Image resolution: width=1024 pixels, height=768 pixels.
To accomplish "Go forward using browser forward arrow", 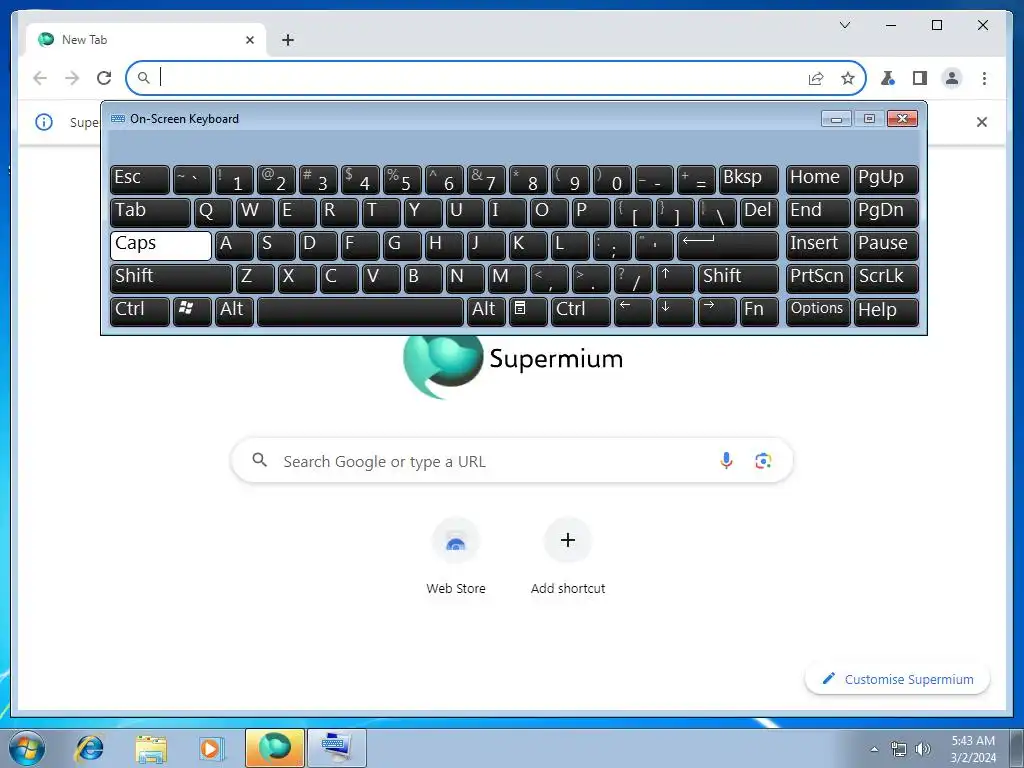I will coord(72,78).
